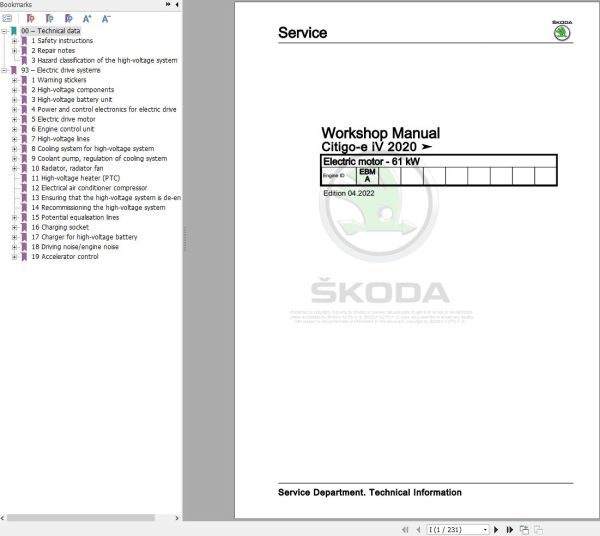Image resolution: width=600 pixels, height=536 pixels.
Task: Collapse the 00 – Technical data bookmark
Action: click(4, 31)
